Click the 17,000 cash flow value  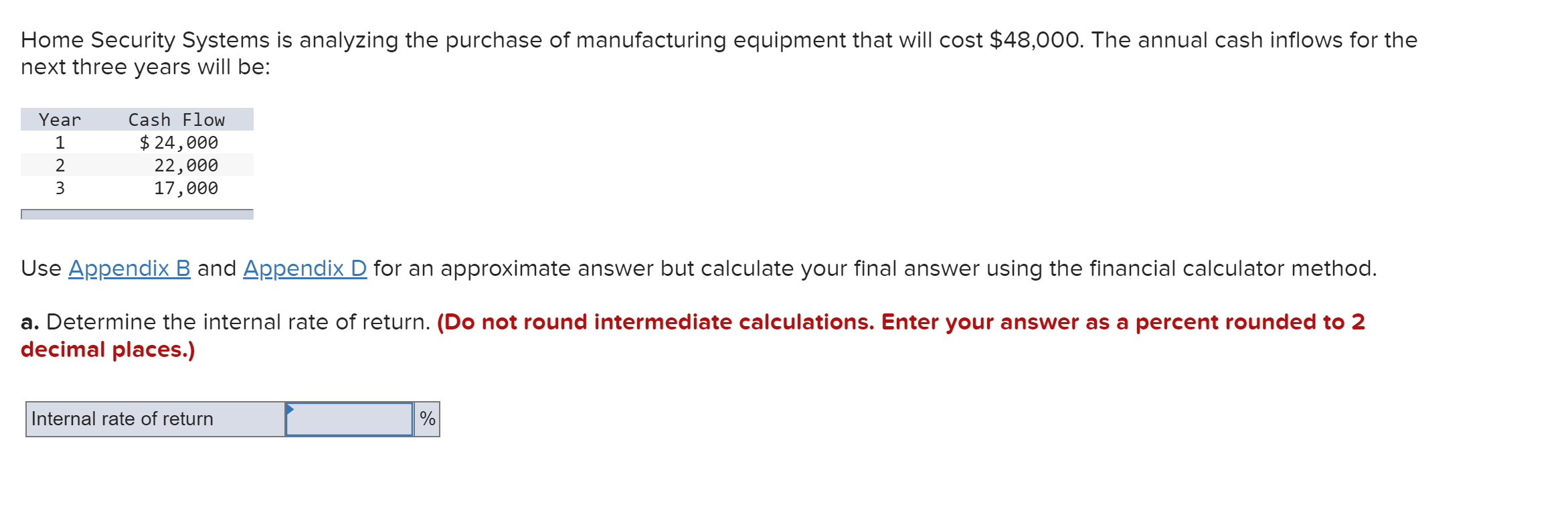pos(188,188)
